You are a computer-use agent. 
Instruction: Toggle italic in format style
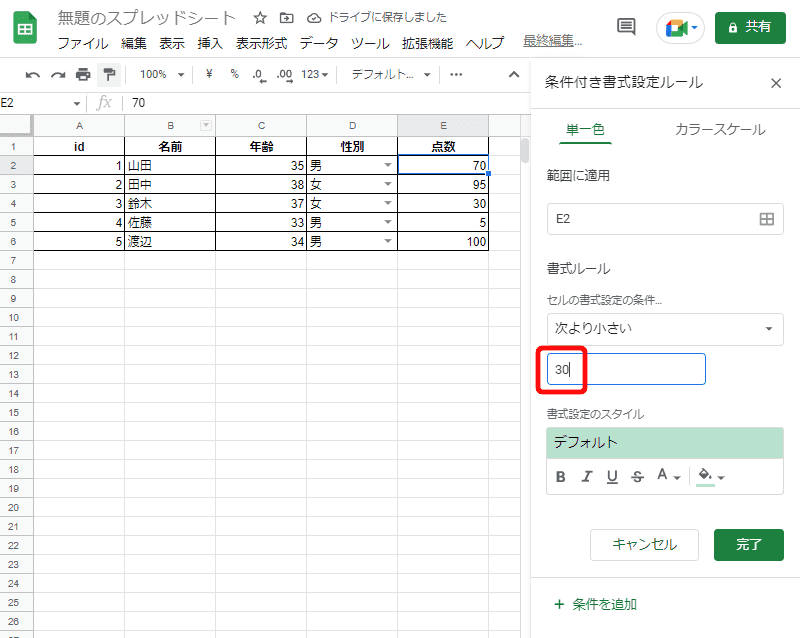587,477
